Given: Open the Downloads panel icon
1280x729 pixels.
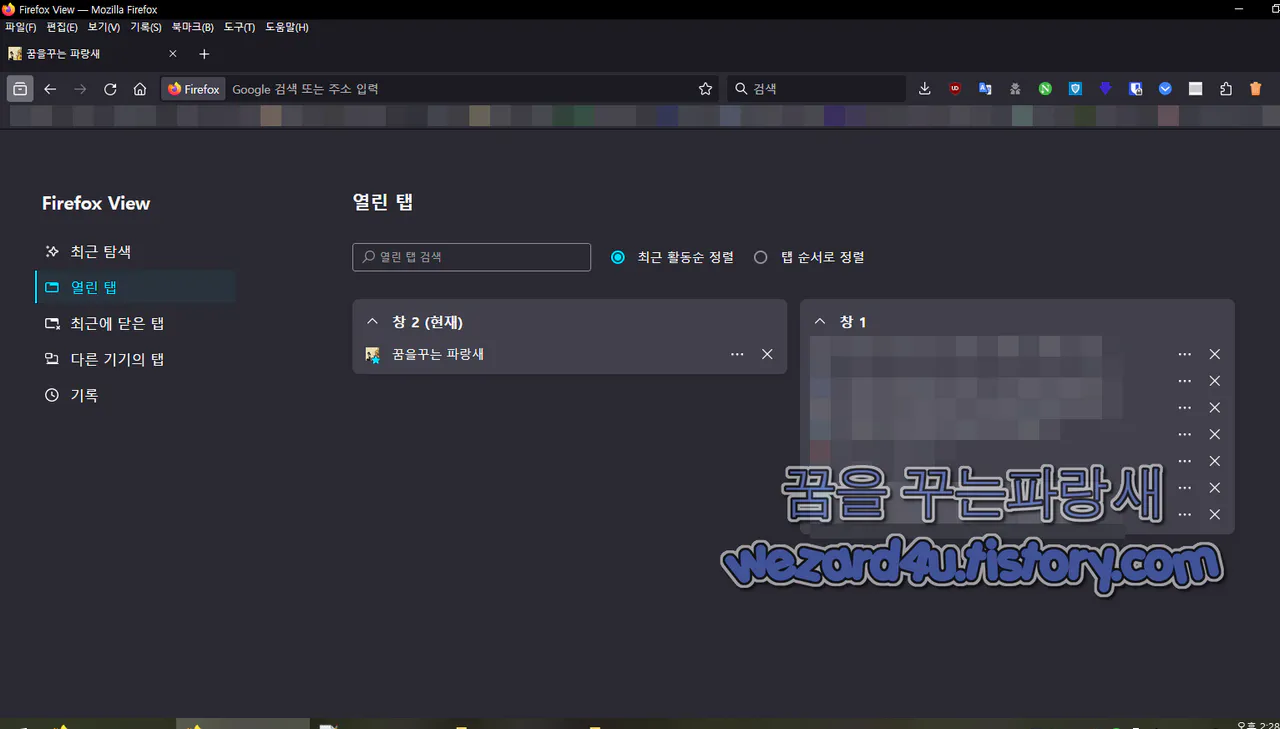Looking at the screenshot, I should (x=924, y=88).
